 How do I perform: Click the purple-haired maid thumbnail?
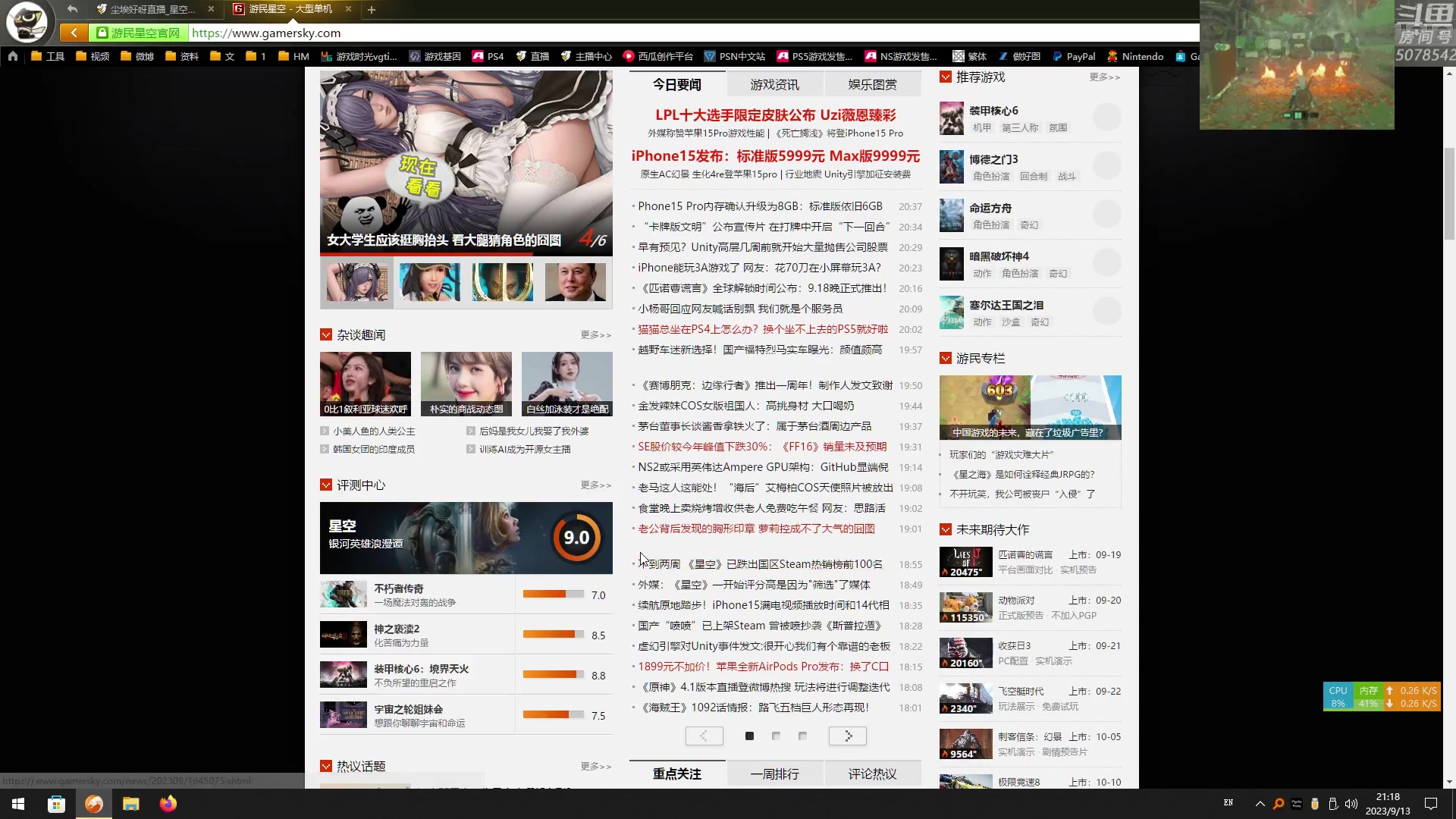tap(357, 282)
